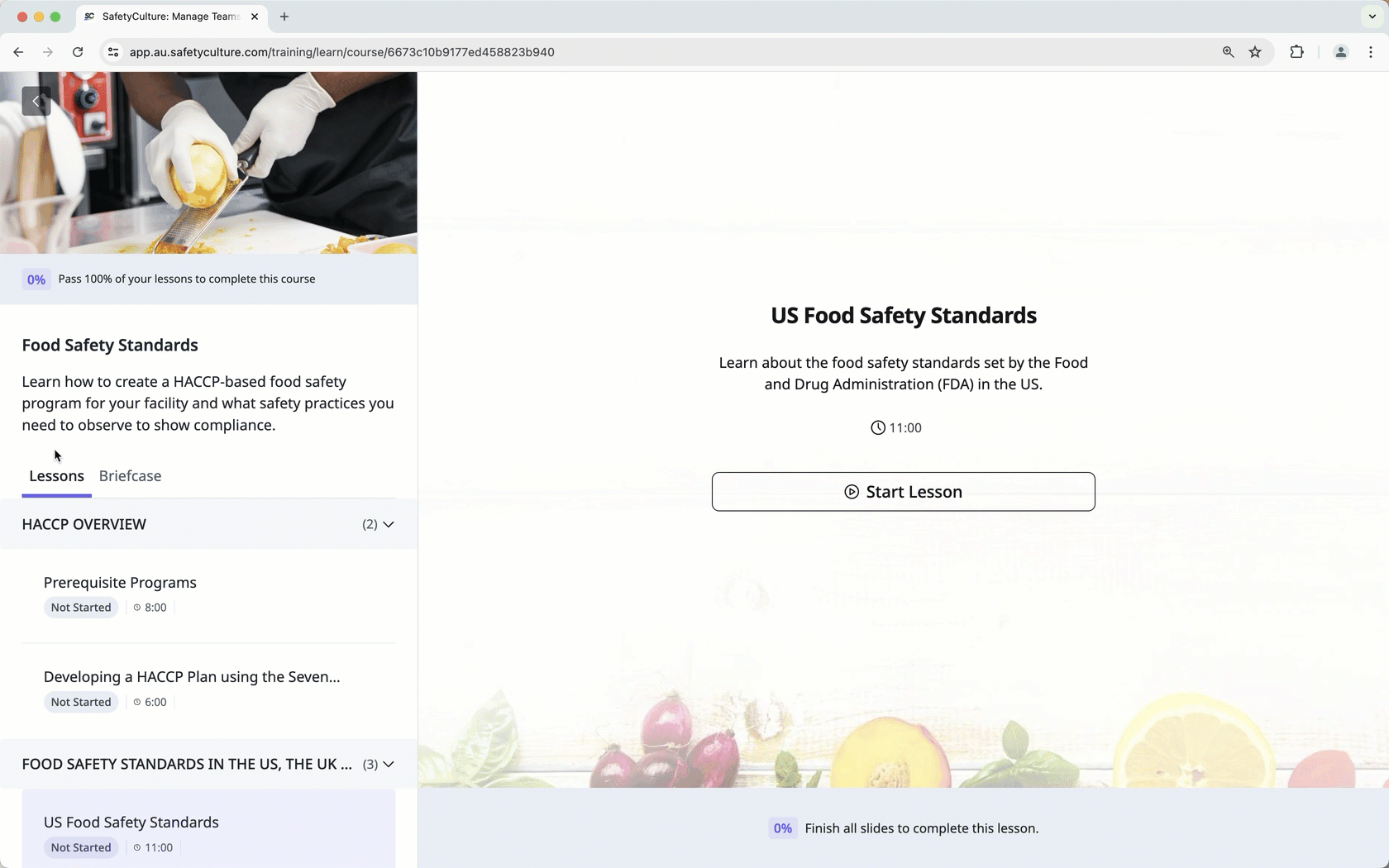Screen dimensions: 1389x868
Task: Click Not Started badge under Developing a HACCP Plan
Action: tap(81, 702)
